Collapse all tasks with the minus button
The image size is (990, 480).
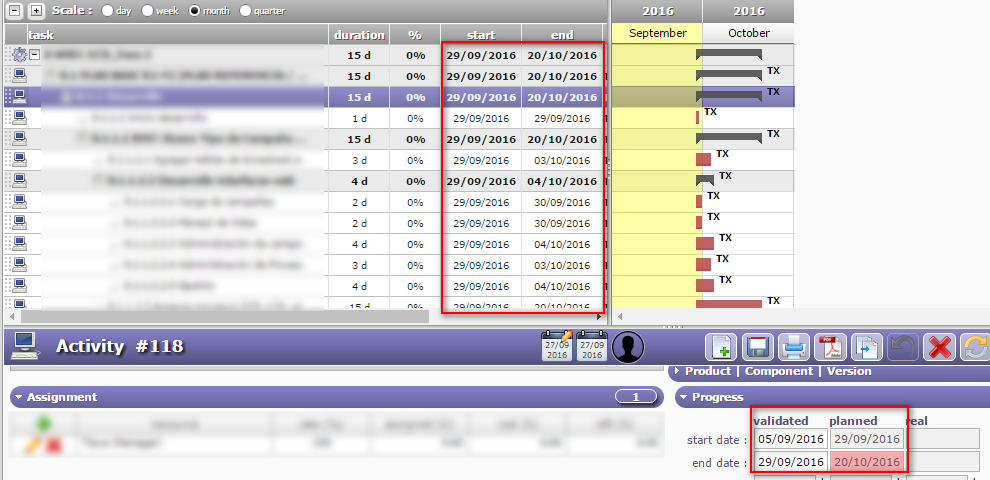point(14,11)
